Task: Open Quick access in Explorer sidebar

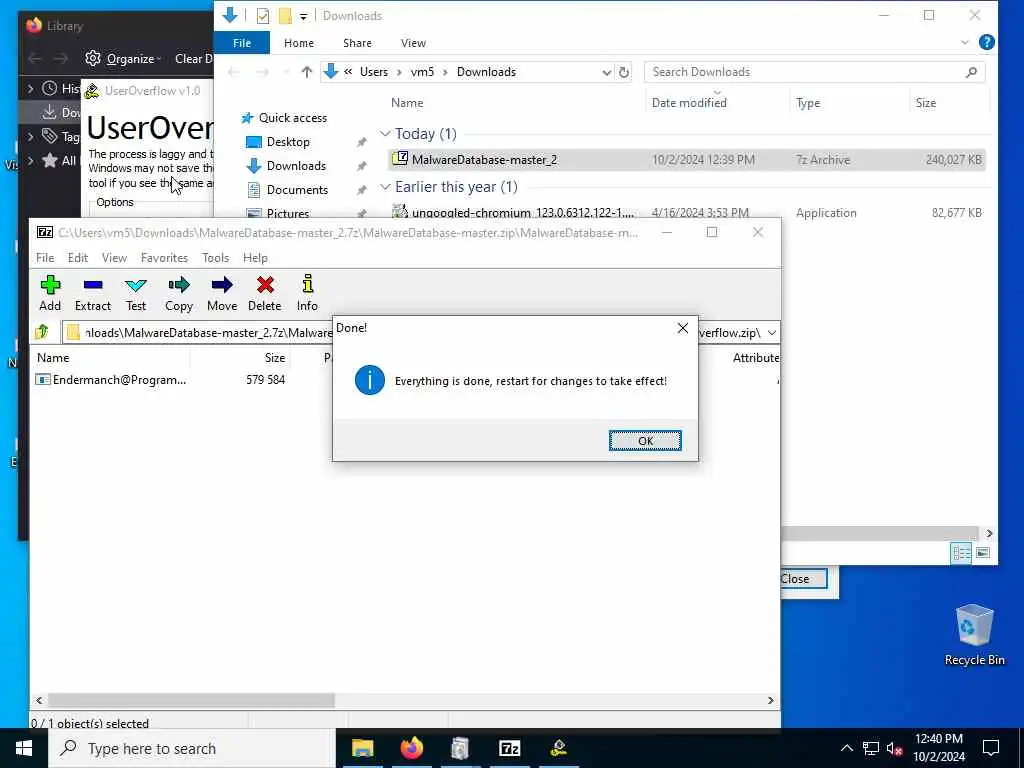Action: coord(293,118)
